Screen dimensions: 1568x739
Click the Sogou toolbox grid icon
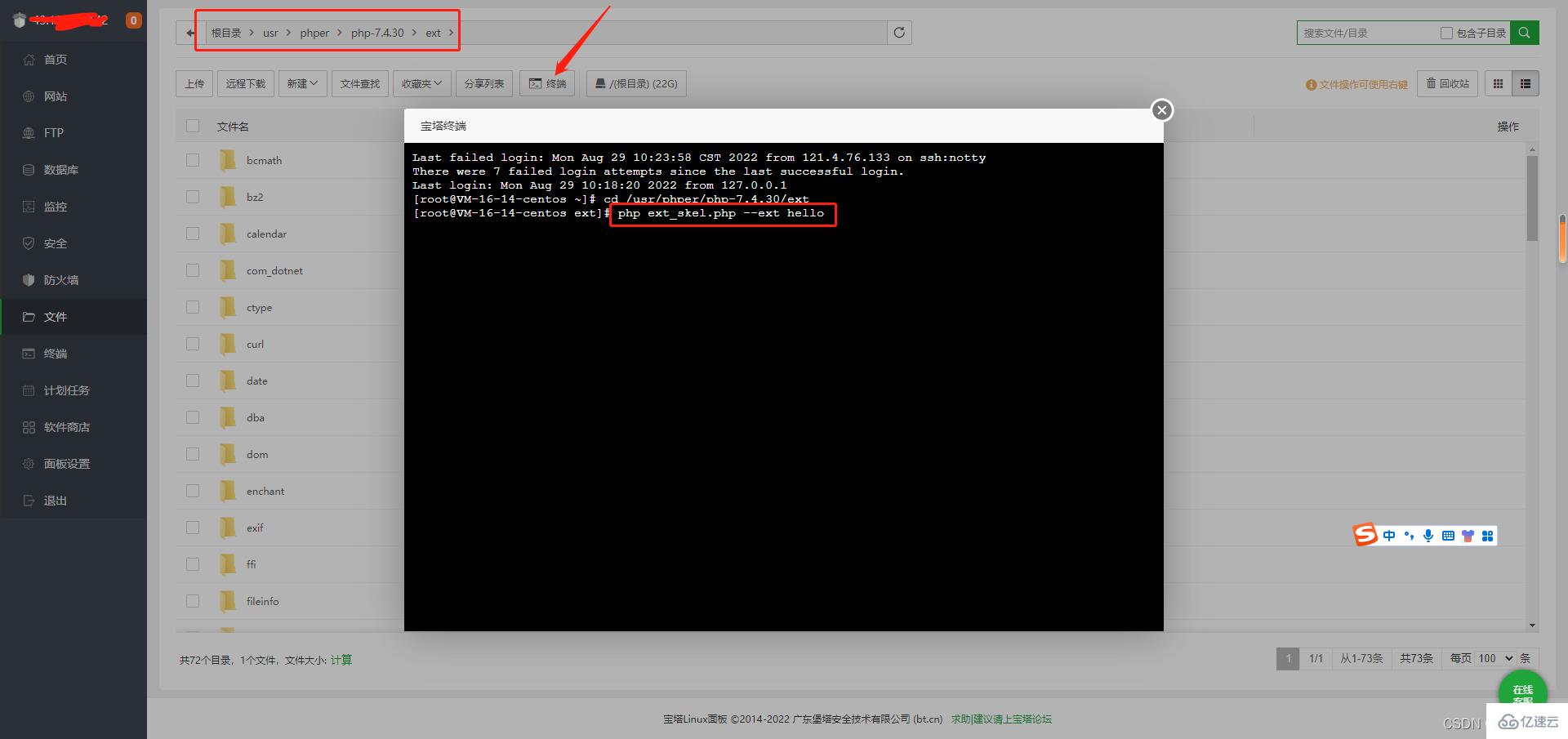pyautogui.click(x=1487, y=536)
